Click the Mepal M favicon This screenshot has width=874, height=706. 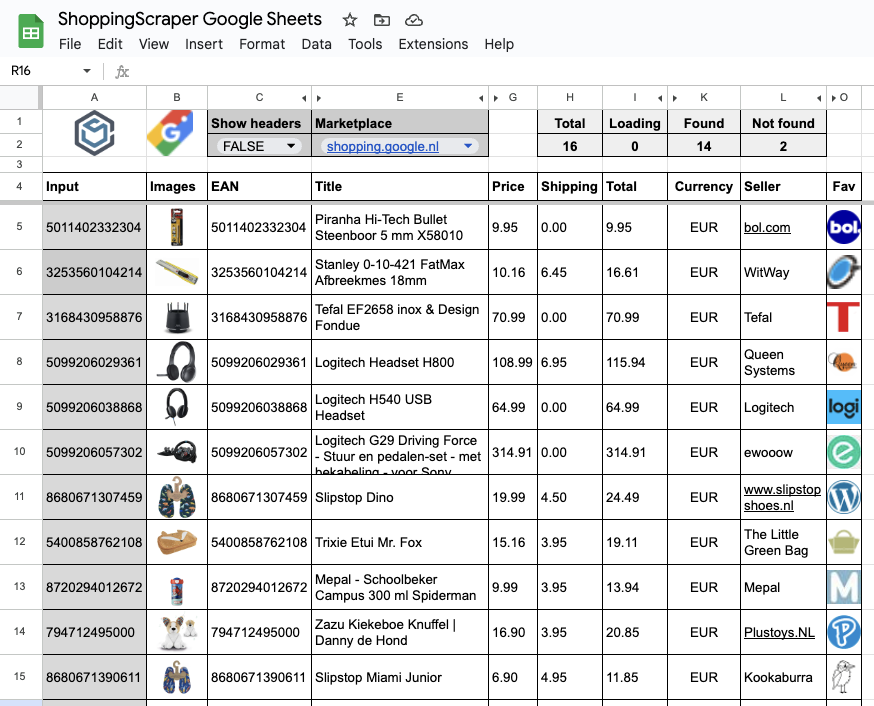(x=844, y=587)
